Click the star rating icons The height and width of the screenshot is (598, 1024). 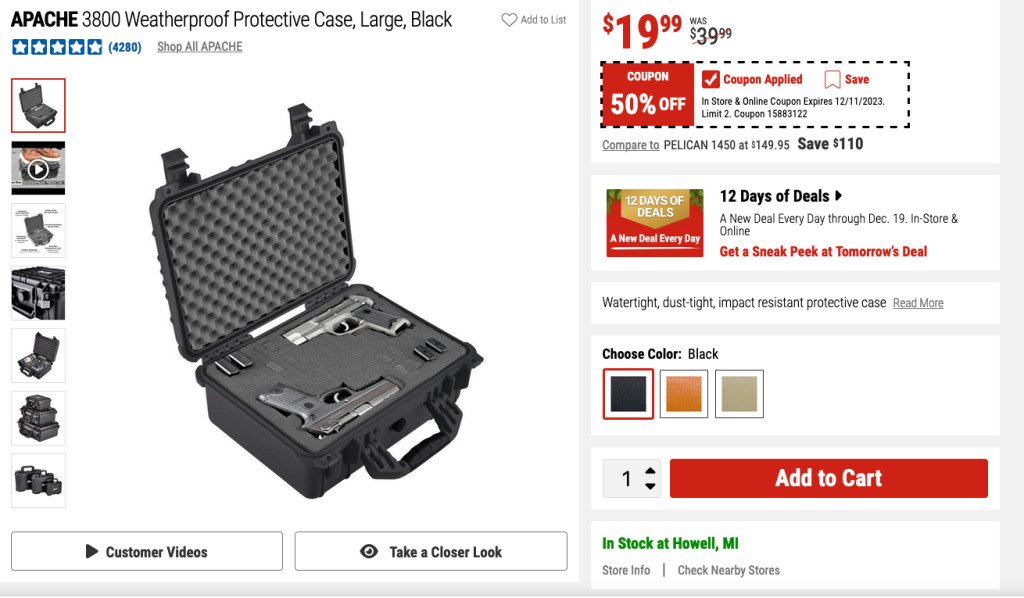point(57,47)
